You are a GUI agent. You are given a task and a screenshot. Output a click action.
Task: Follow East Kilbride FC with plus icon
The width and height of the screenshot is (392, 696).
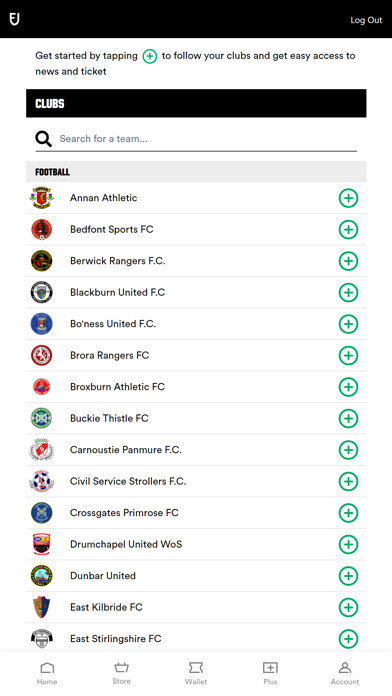coord(348,608)
